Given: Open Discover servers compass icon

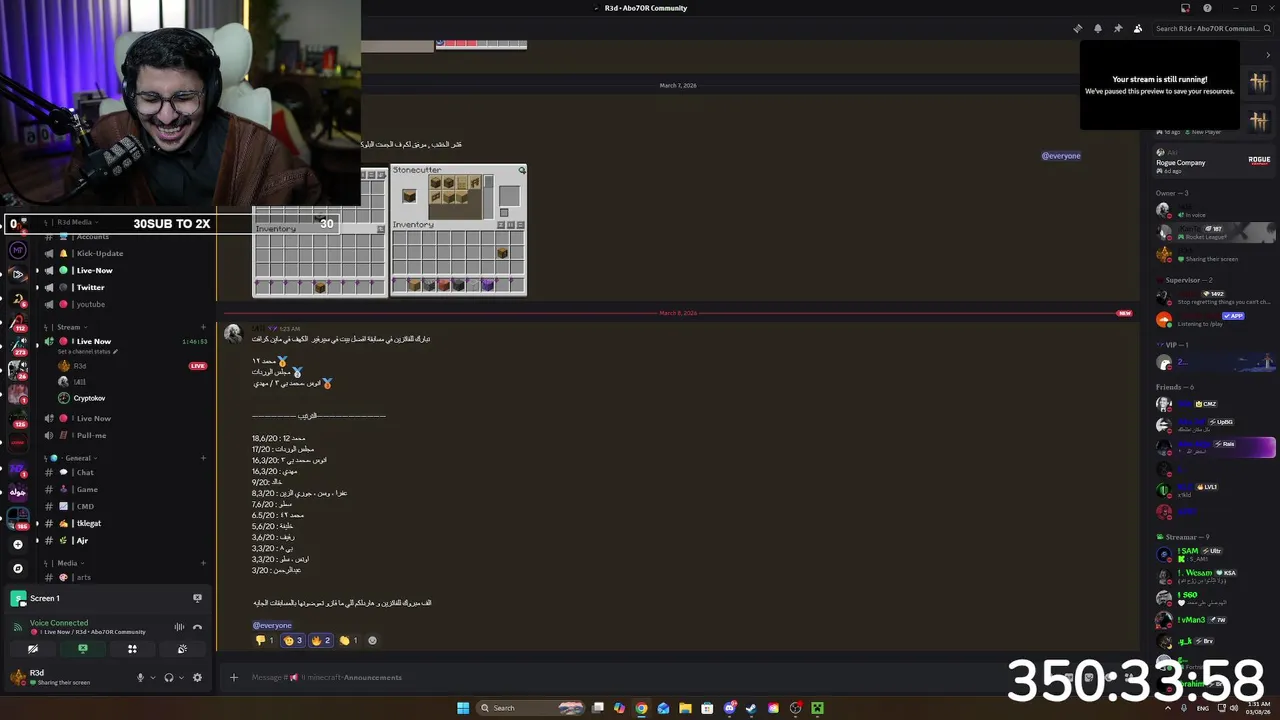Looking at the screenshot, I should pos(17,568).
